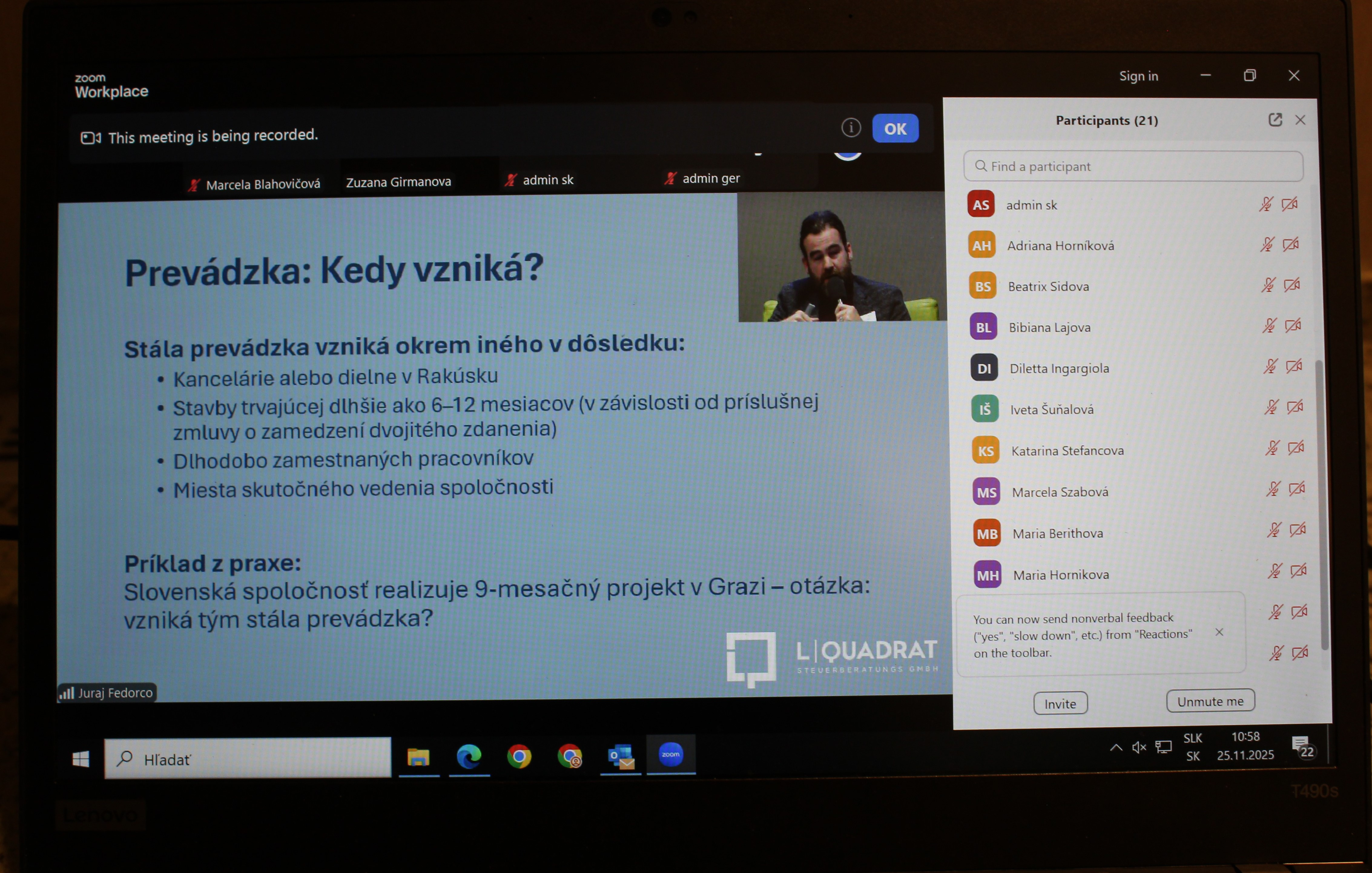Image resolution: width=1372 pixels, height=873 pixels.
Task: Open Zoom from the Windows taskbar
Action: pyautogui.click(x=671, y=755)
